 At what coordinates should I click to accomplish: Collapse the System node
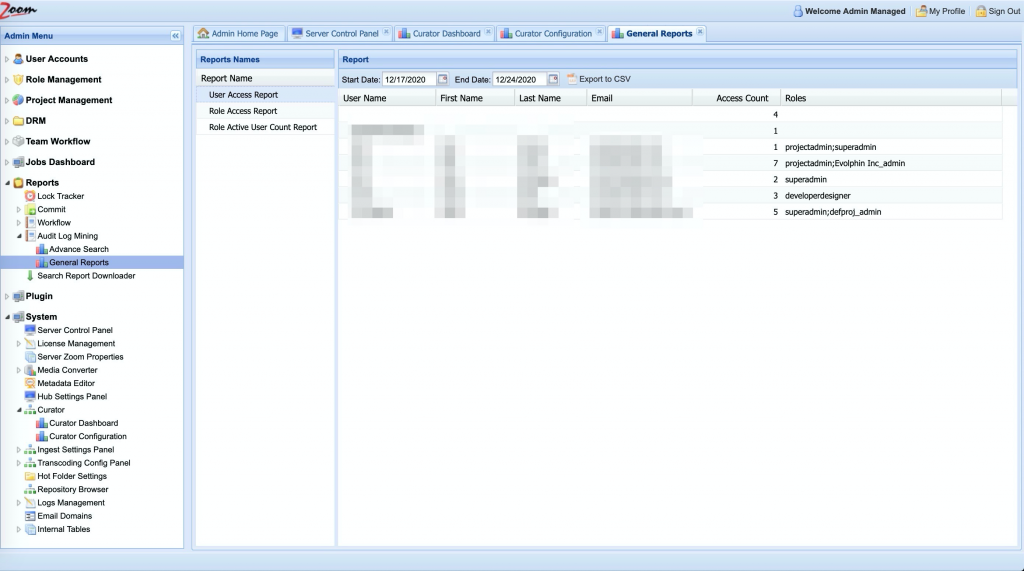tap(7, 317)
